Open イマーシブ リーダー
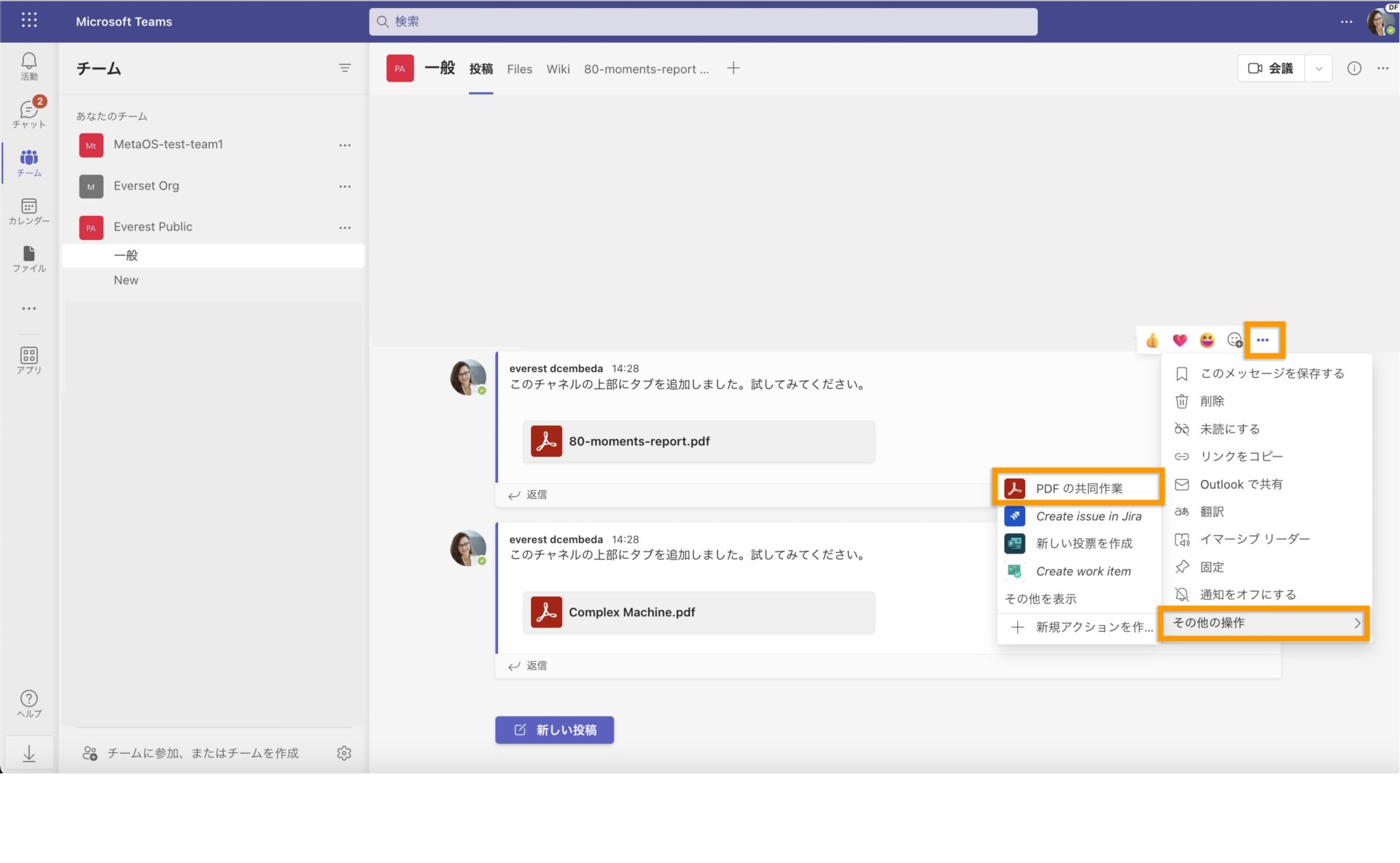Viewport: 1400px width, 863px height. point(1266,539)
